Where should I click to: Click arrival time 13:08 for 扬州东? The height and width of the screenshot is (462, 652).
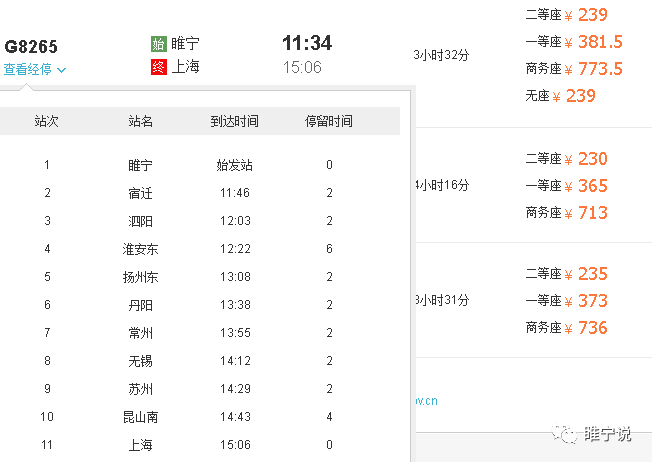tap(235, 277)
